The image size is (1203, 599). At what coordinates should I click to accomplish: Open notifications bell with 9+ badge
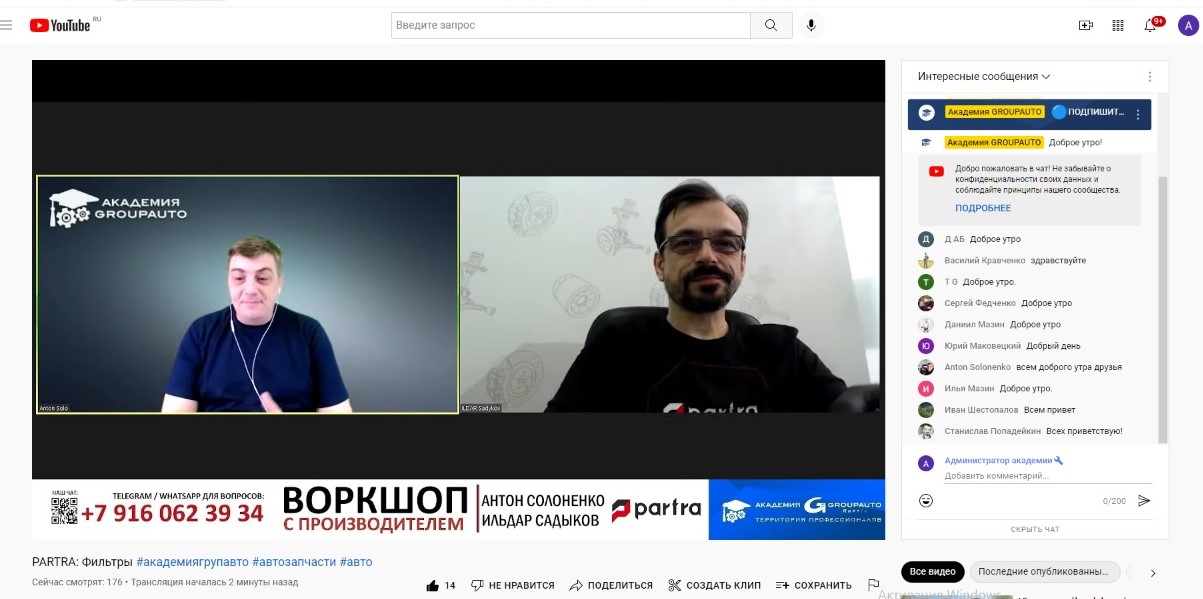click(x=1151, y=25)
